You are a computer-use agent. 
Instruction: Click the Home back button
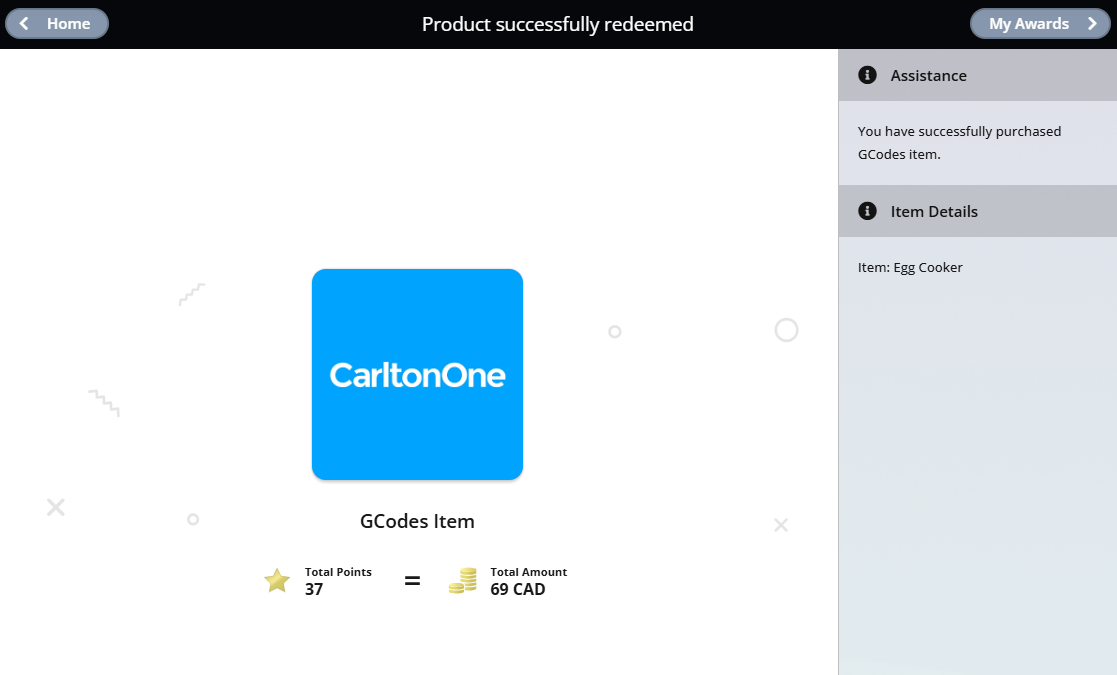57,24
